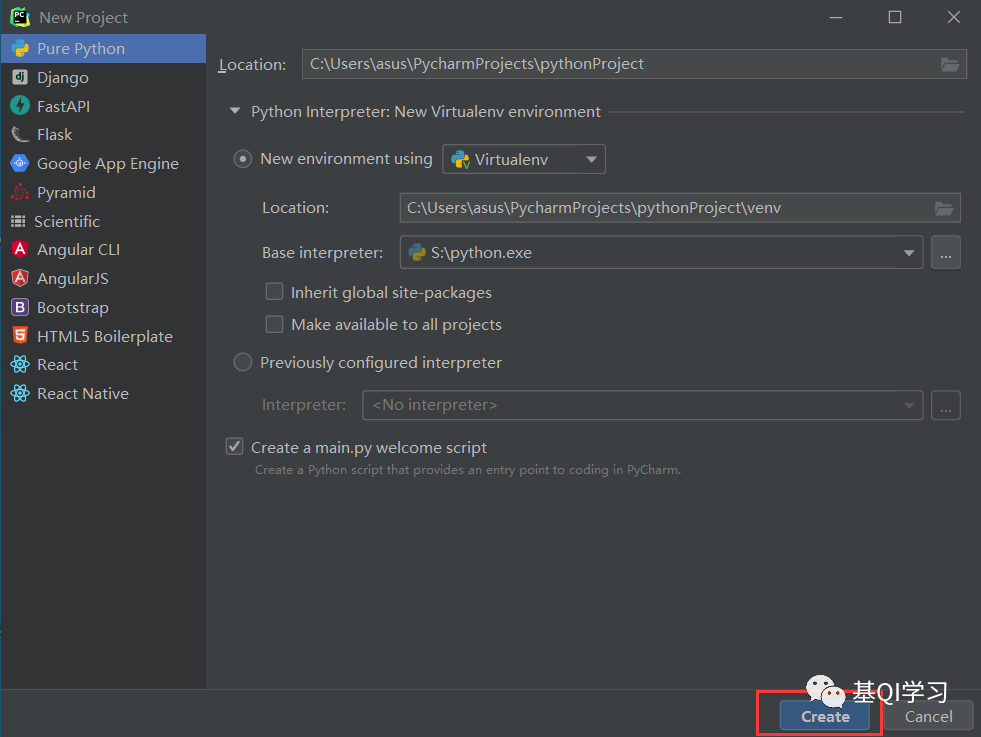The image size is (981, 737).
Task: Uncheck Create a main.py welcome script
Action: (235, 447)
